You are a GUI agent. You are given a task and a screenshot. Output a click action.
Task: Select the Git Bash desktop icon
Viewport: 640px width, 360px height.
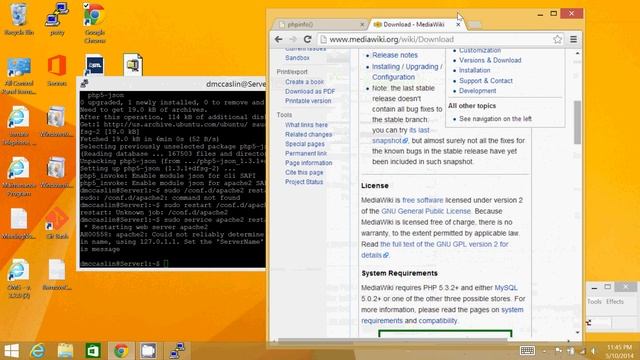pos(57,223)
